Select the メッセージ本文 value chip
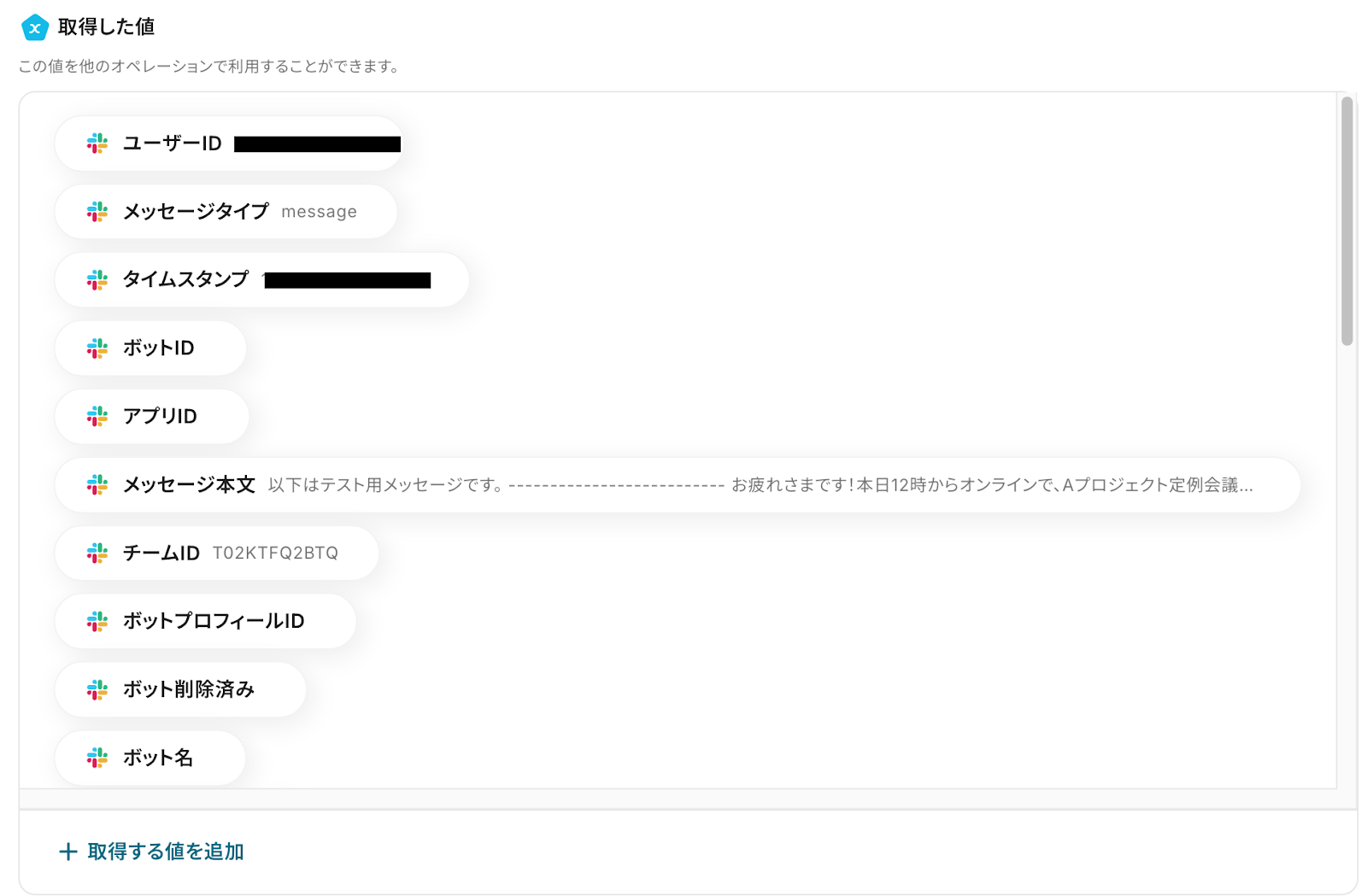The height and width of the screenshot is (896, 1367). (675, 485)
